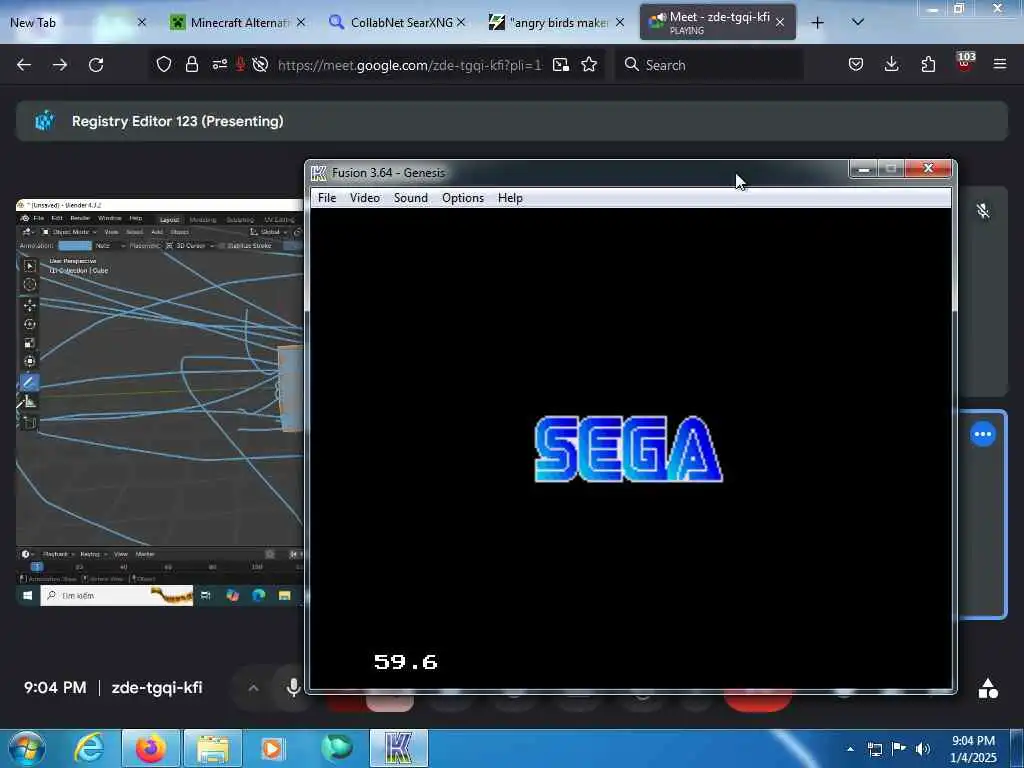Viewport: 1024px width, 768px height.
Task: Launch Internet Explorer from the taskbar
Action: tap(89, 748)
